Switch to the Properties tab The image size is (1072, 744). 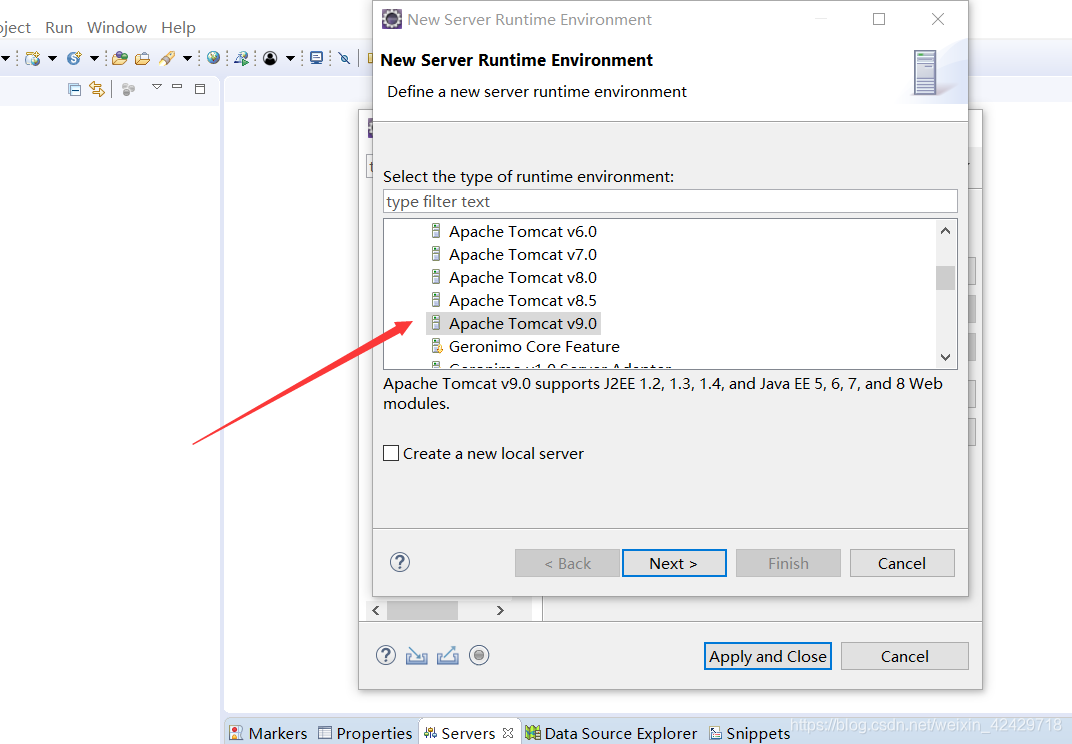(366, 733)
